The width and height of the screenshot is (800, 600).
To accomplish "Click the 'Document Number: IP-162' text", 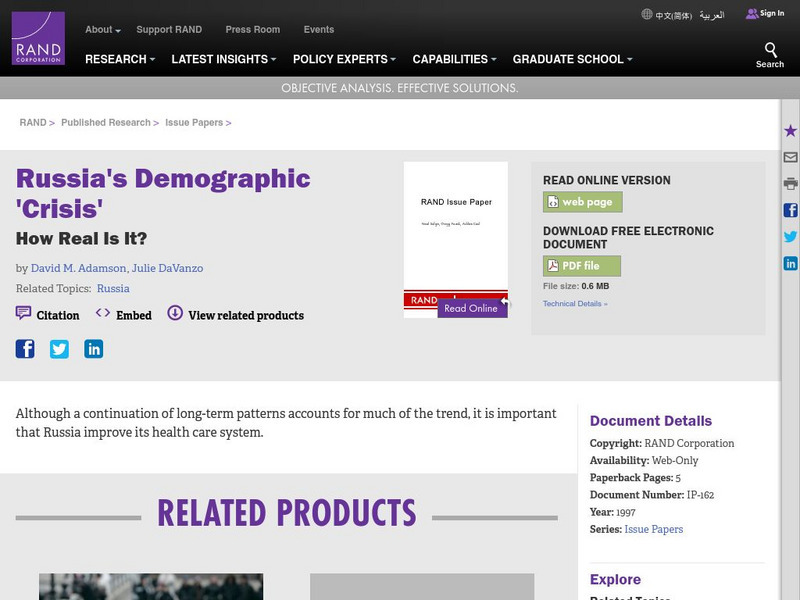I will (x=652, y=495).
